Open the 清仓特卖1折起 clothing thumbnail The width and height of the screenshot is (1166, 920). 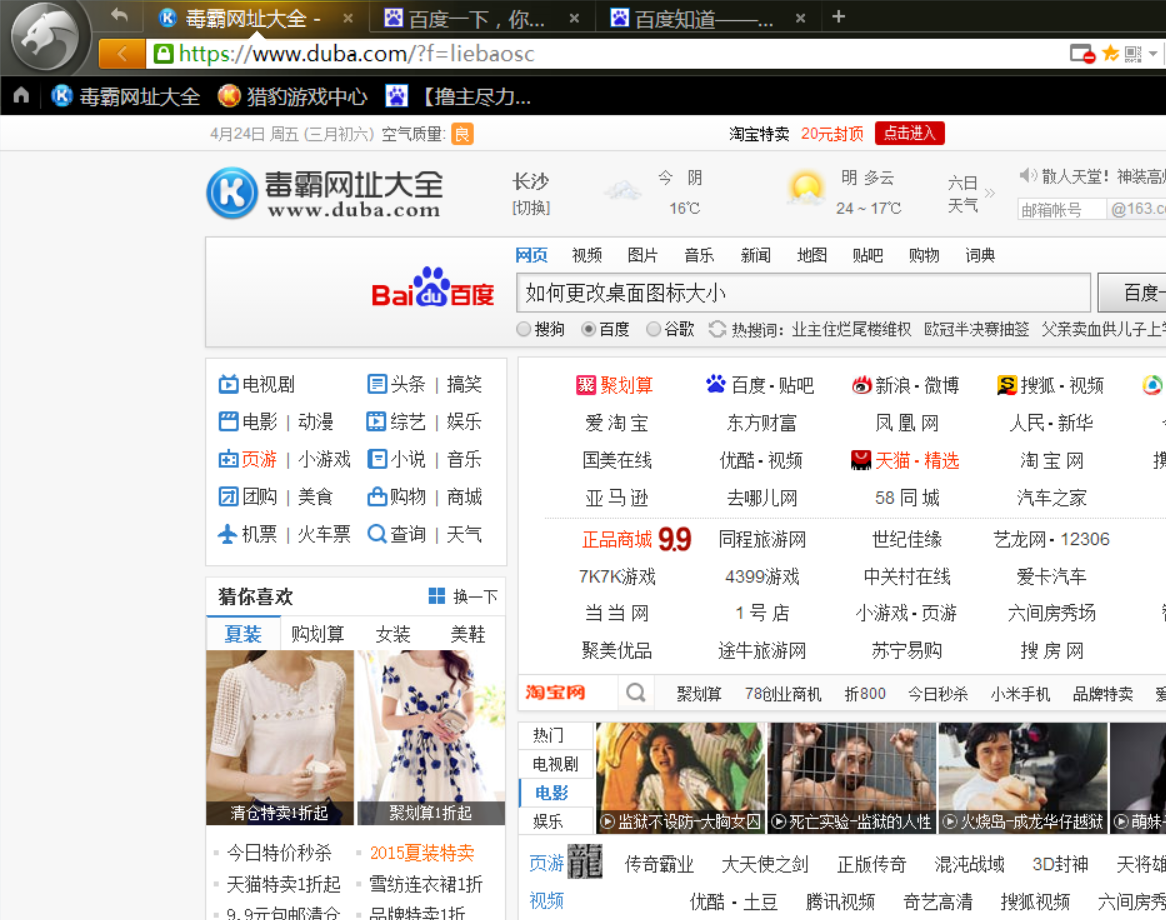coord(280,738)
